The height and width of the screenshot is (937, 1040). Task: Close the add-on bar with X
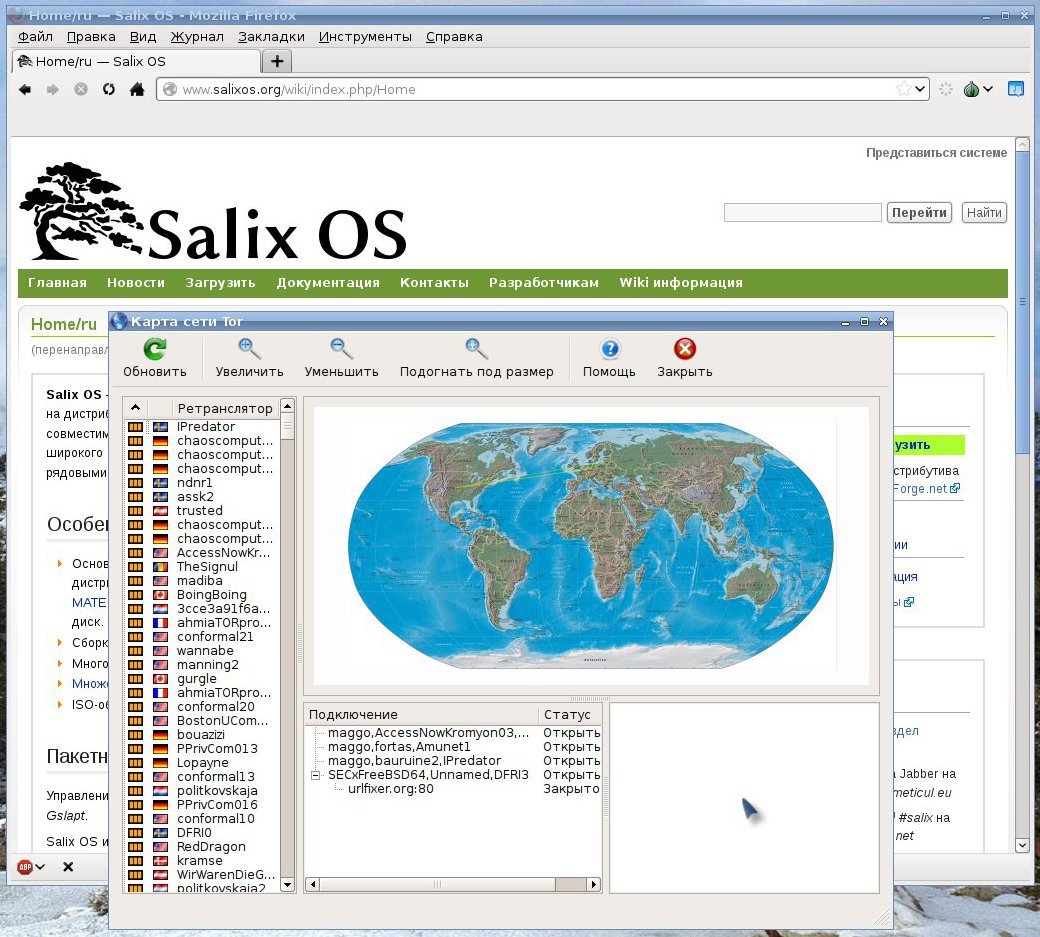(x=68, y=867)
